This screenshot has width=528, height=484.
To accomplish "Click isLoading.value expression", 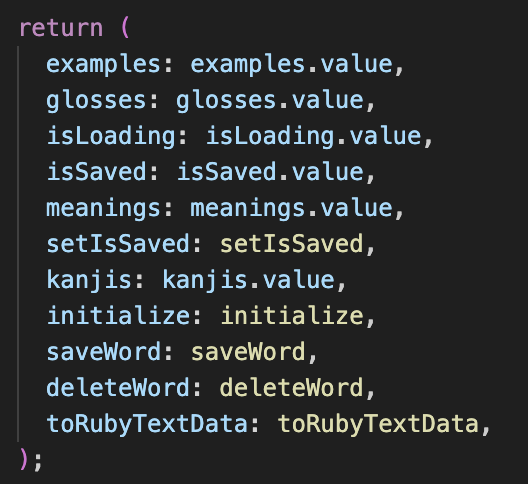I will pos(314,137).
